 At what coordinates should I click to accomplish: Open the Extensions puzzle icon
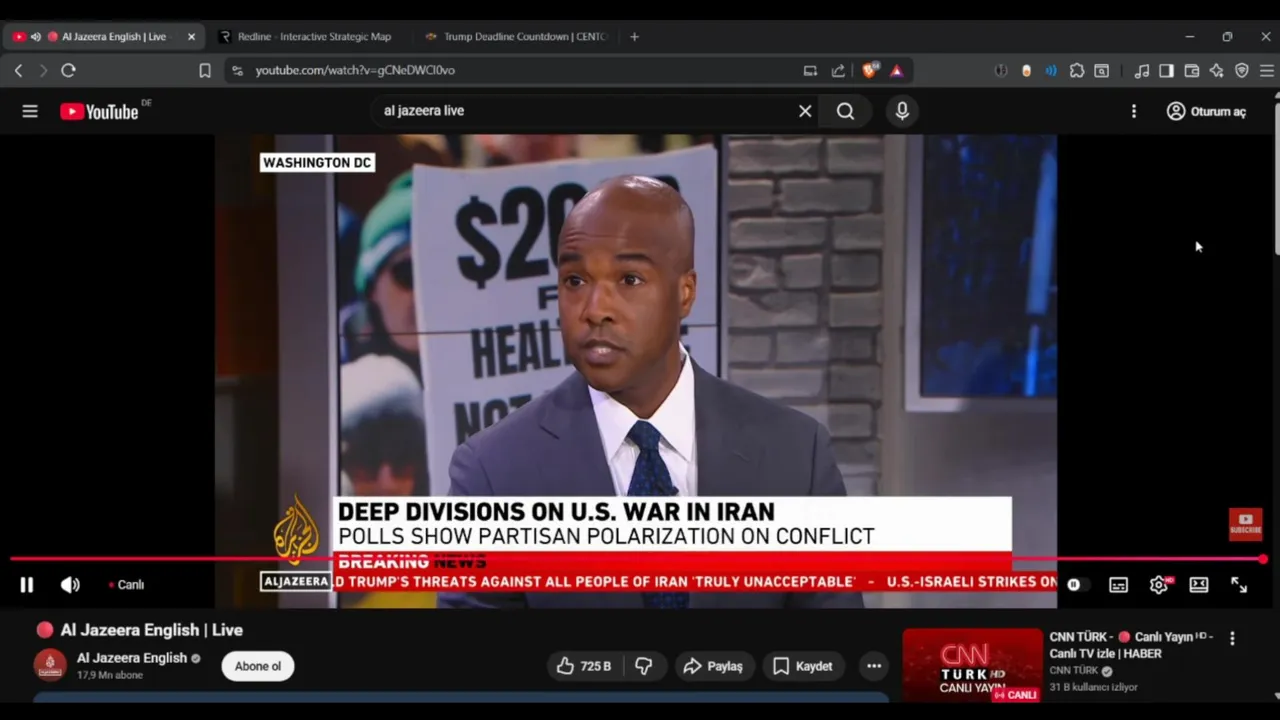(x=1077, y=70)
